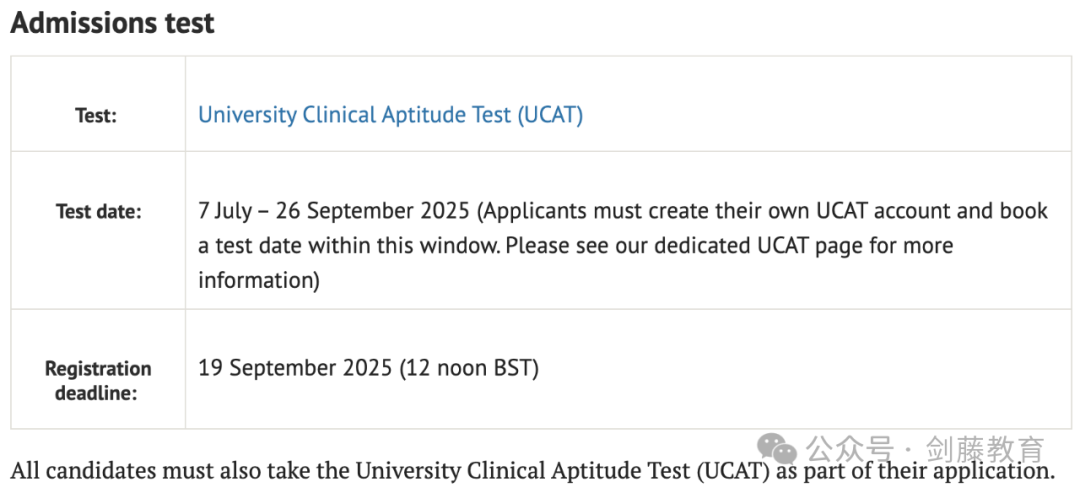Viewport: 1080px width, 493px height.
Task: Click the 26 September 2025 end date
Action: pos(373,211)
